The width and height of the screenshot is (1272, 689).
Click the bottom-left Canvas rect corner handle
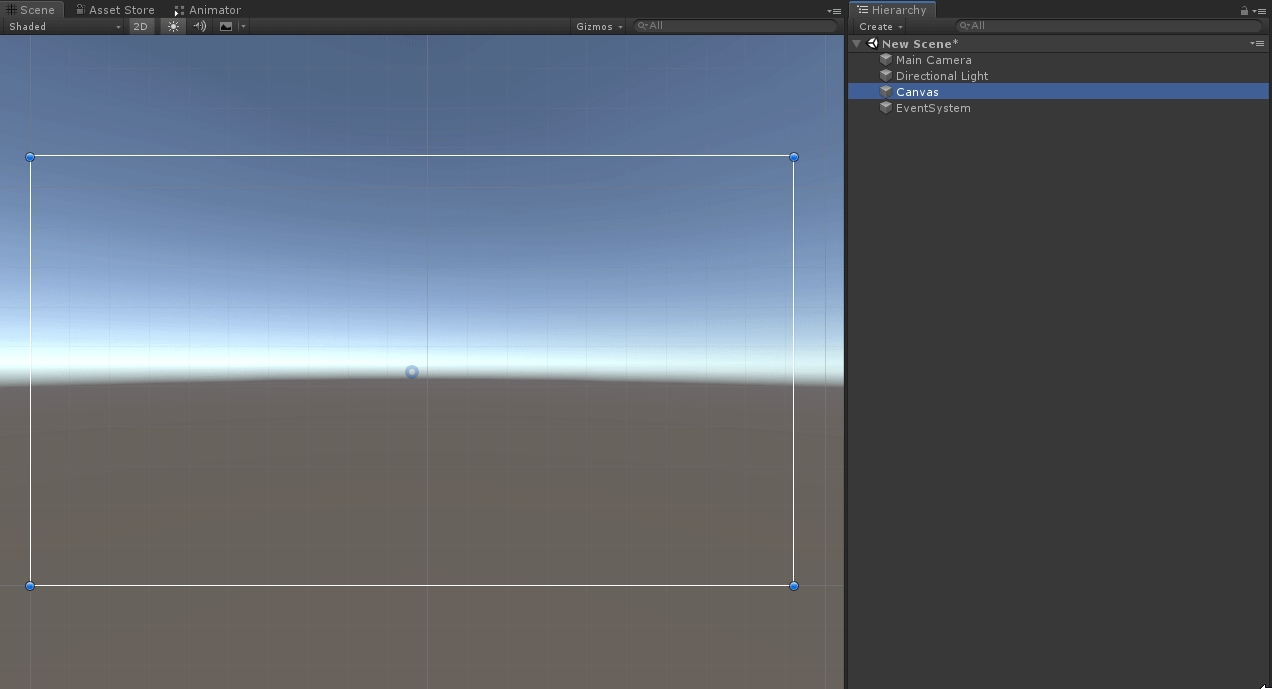[x=30, y=586]
